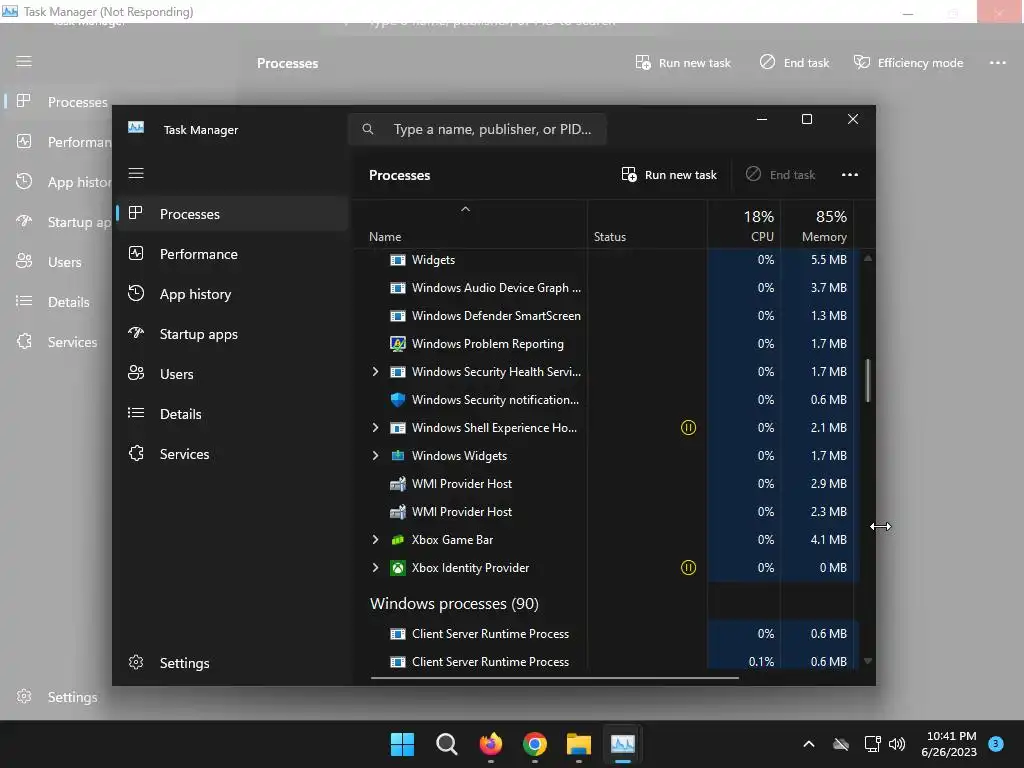Image resolution: width=1024 pixels, height=768 pixels.
Task: Launch Firefox from taskbar
Action: pyautogui.click(x=491, y=744)
